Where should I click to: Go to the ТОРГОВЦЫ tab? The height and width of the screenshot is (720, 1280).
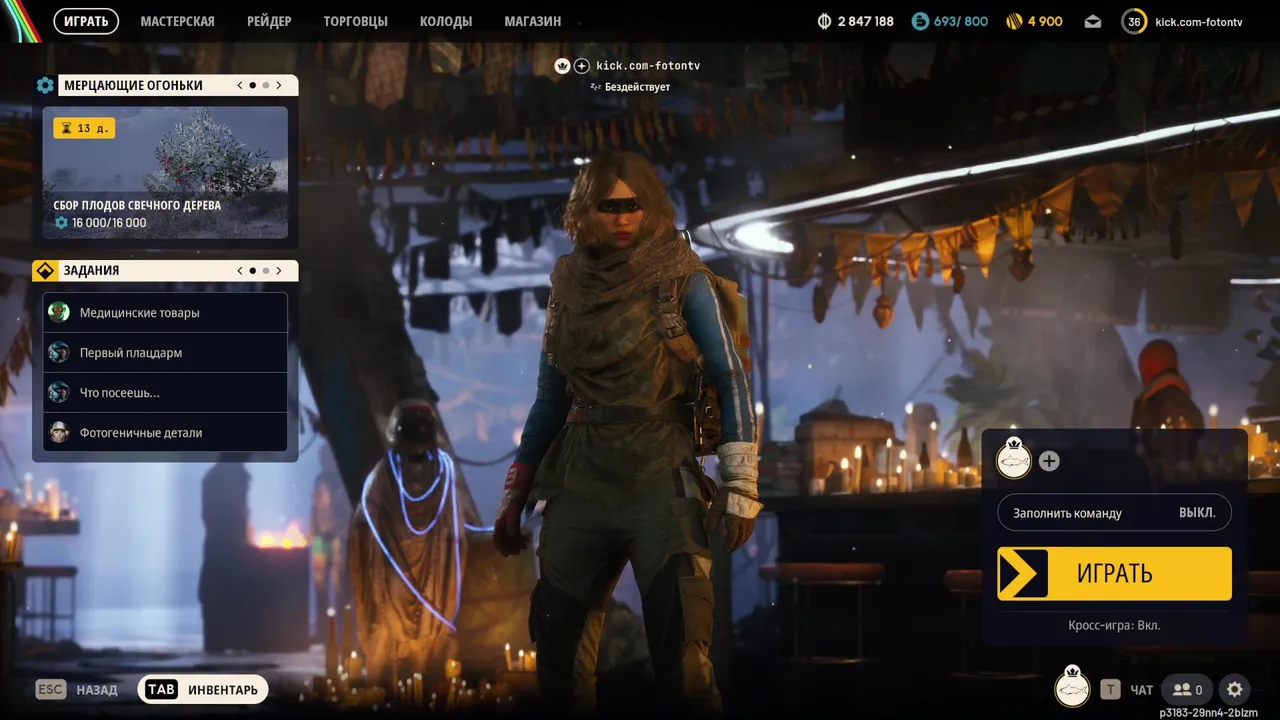coord(355,21)
